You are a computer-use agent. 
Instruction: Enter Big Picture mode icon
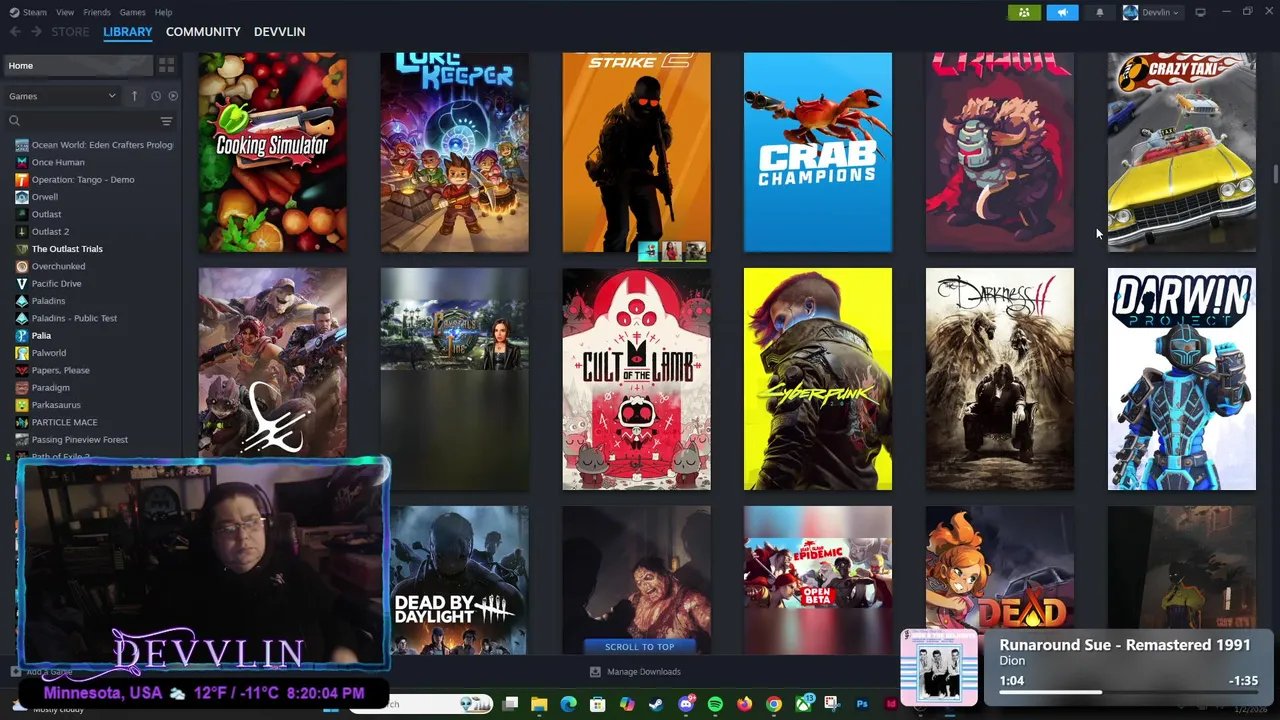click(1200, 12)
